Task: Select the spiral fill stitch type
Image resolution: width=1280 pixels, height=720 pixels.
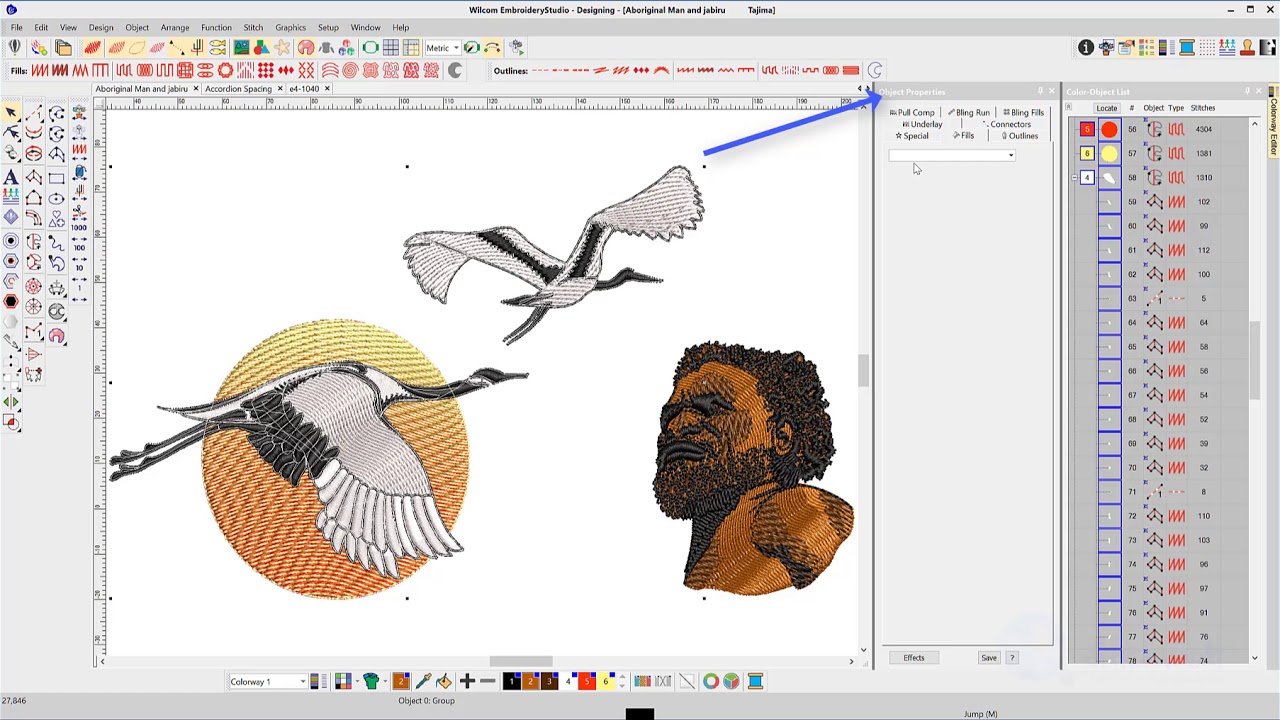Action: (x=350, y=70)
